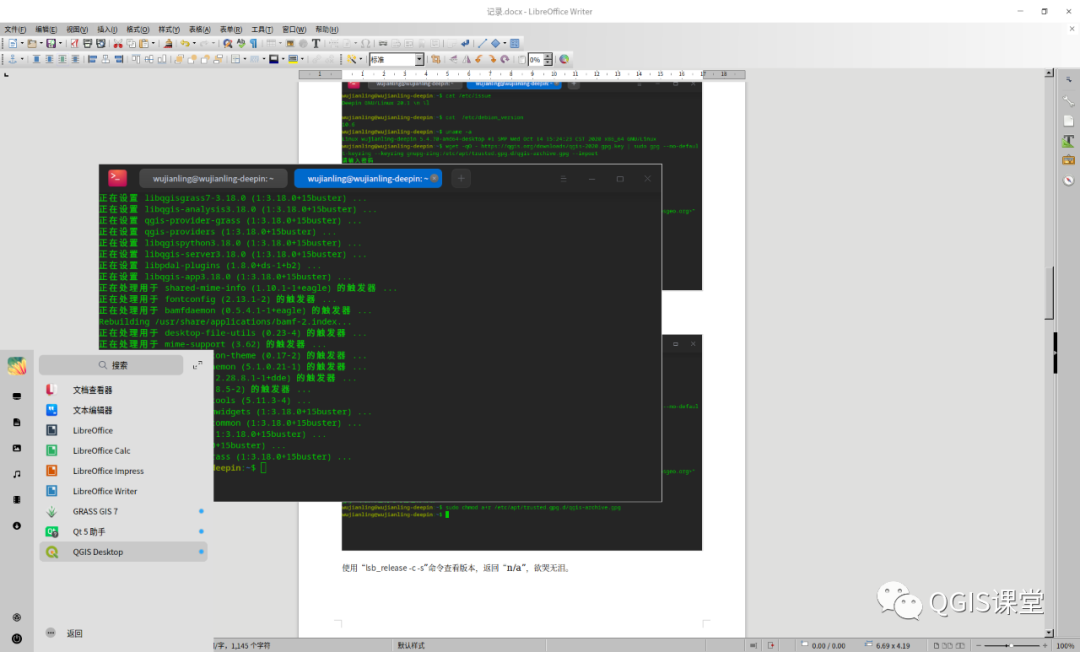Switch to active blue terminal tab

[x=366, y=178]
